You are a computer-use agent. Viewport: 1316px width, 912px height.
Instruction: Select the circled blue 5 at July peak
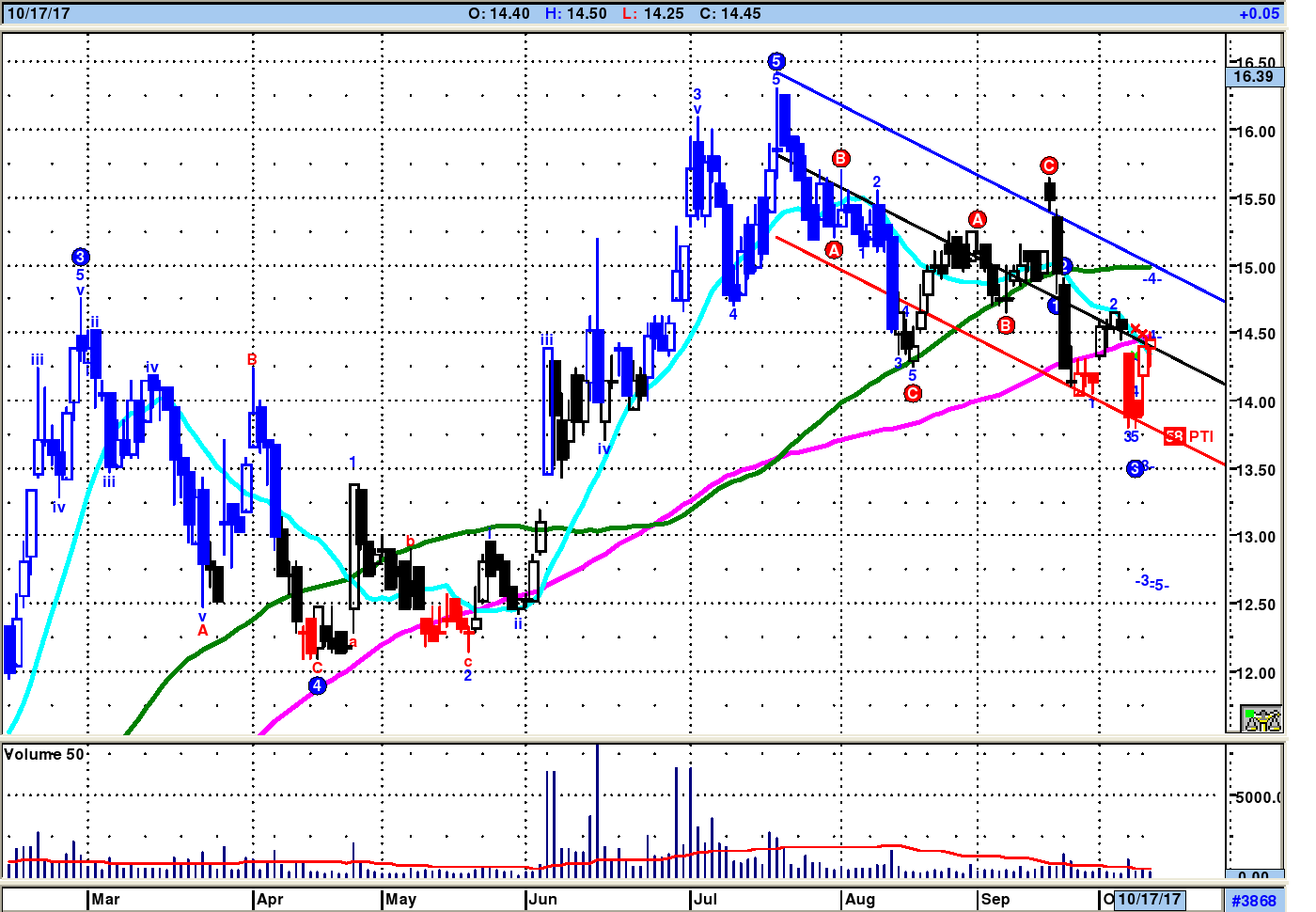[x=775, y=62]
